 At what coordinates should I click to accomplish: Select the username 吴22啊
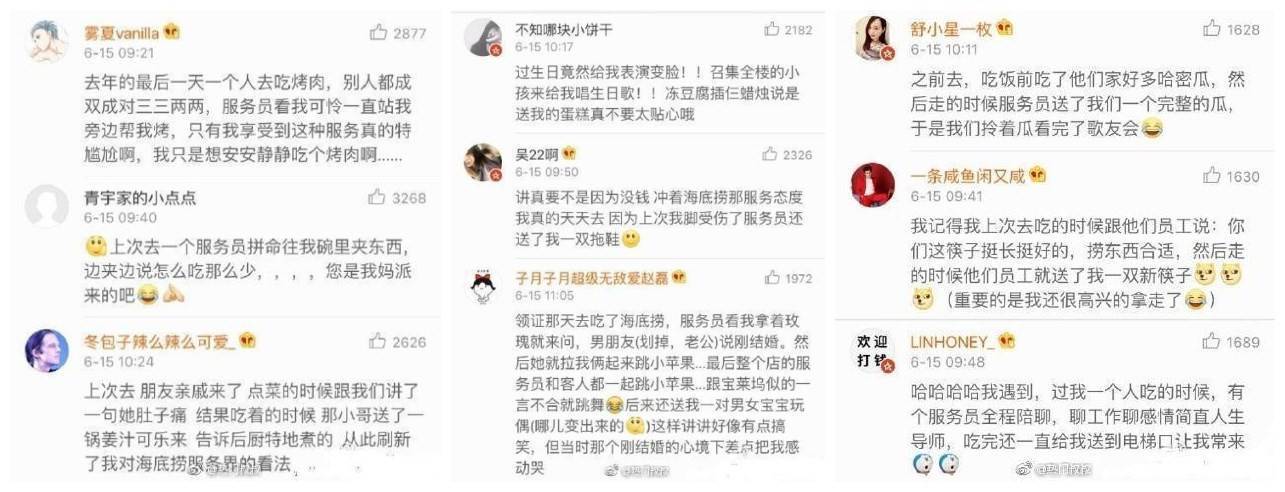point(536,154)
